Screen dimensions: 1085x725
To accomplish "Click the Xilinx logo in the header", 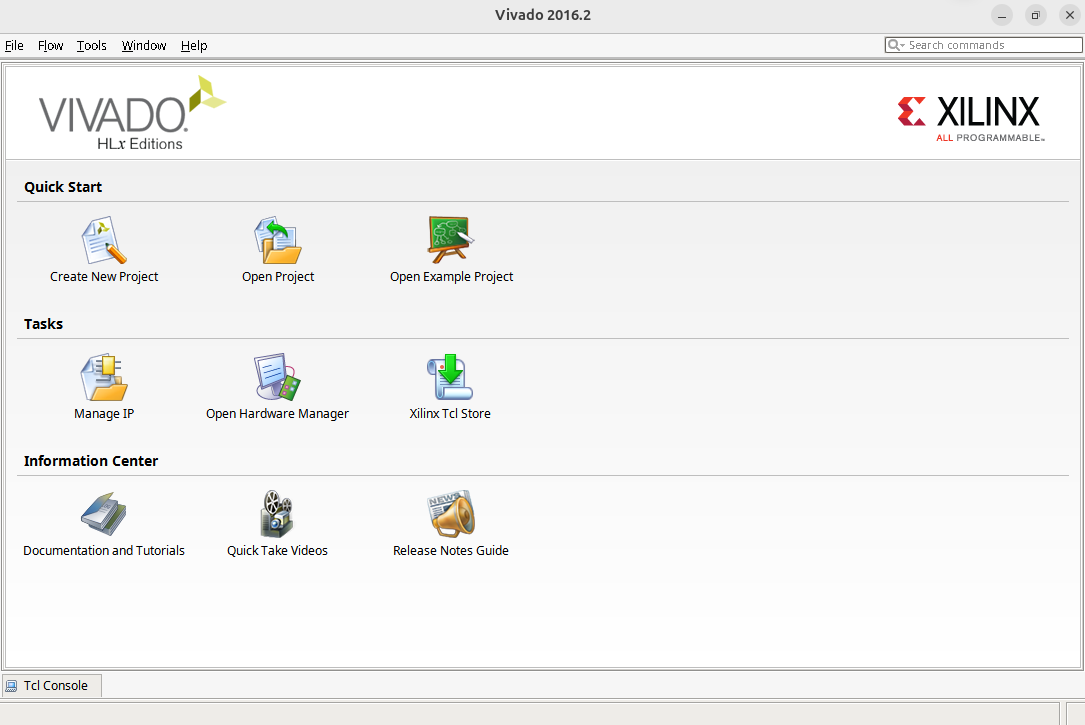I will point(969,117).
